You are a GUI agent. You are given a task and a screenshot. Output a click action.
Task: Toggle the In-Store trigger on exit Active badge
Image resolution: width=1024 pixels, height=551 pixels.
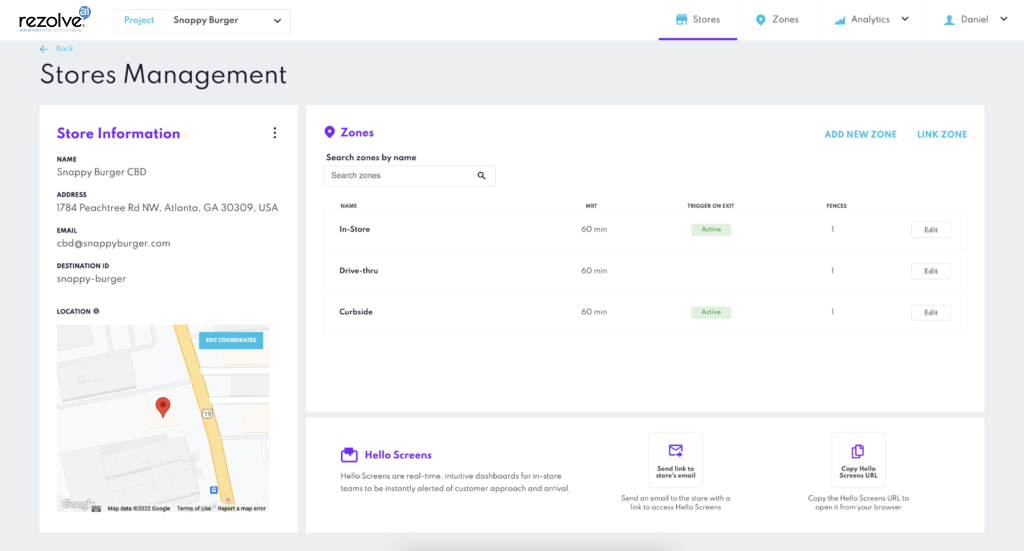point(711,230)
